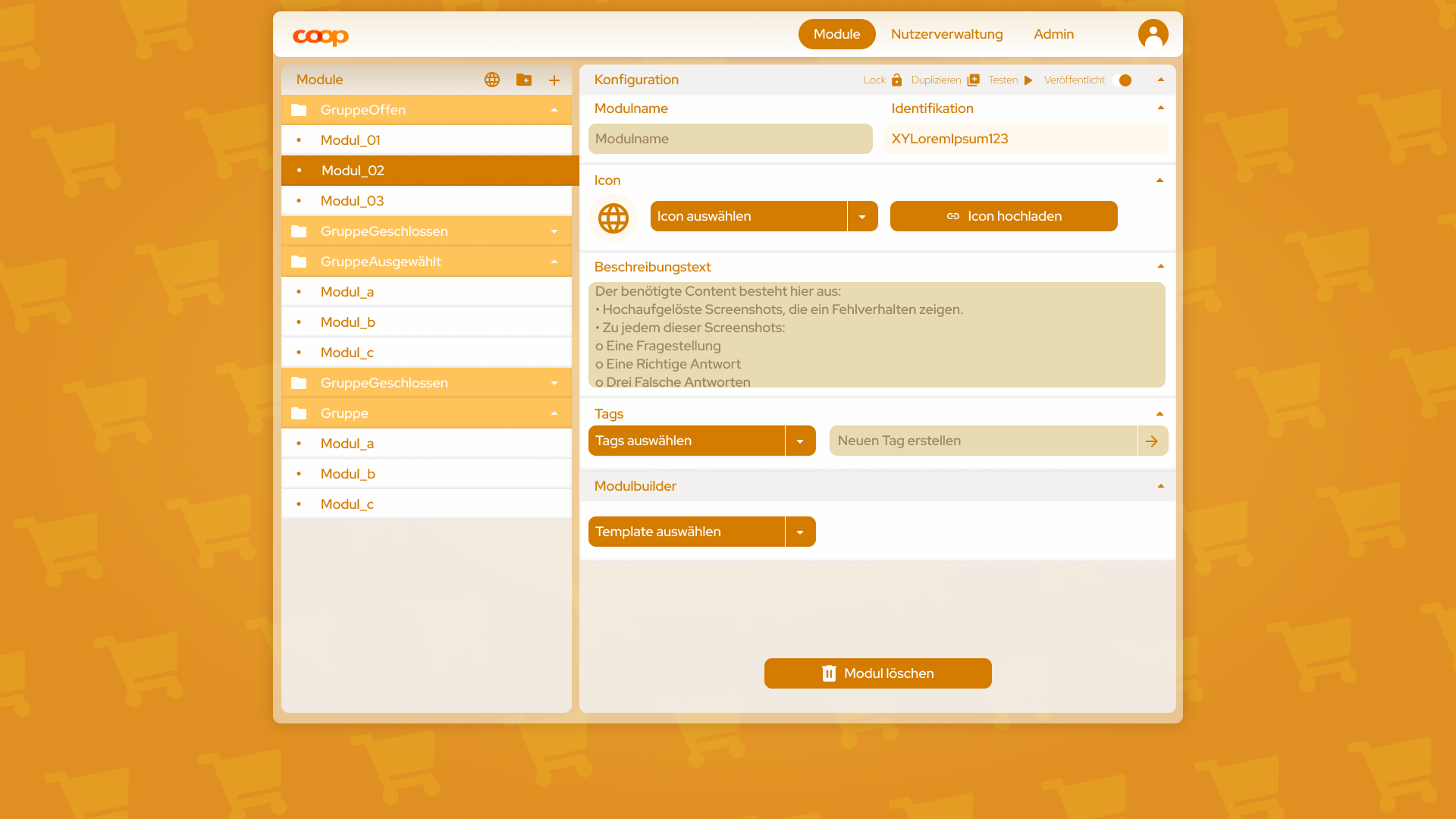Open the Admin tab

click(1053, 34)
